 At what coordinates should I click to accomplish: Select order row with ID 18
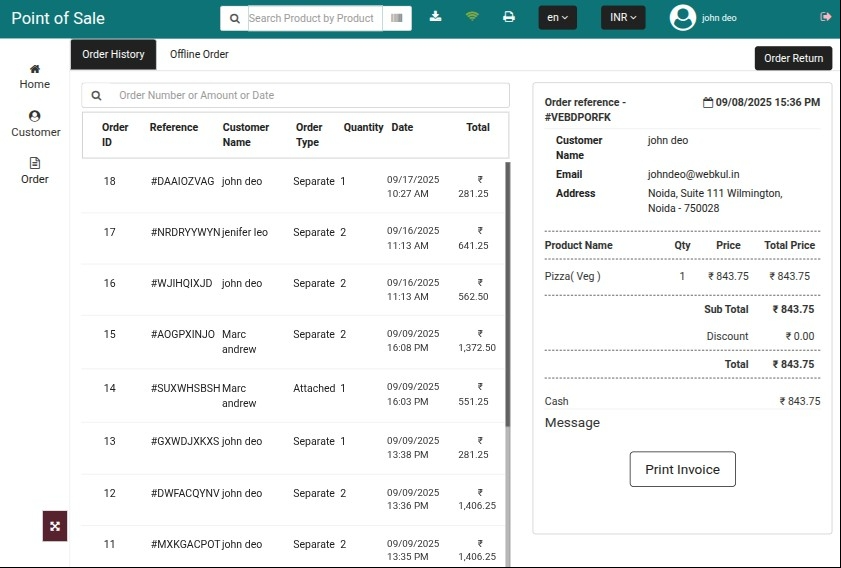click(x=293, y=186)
